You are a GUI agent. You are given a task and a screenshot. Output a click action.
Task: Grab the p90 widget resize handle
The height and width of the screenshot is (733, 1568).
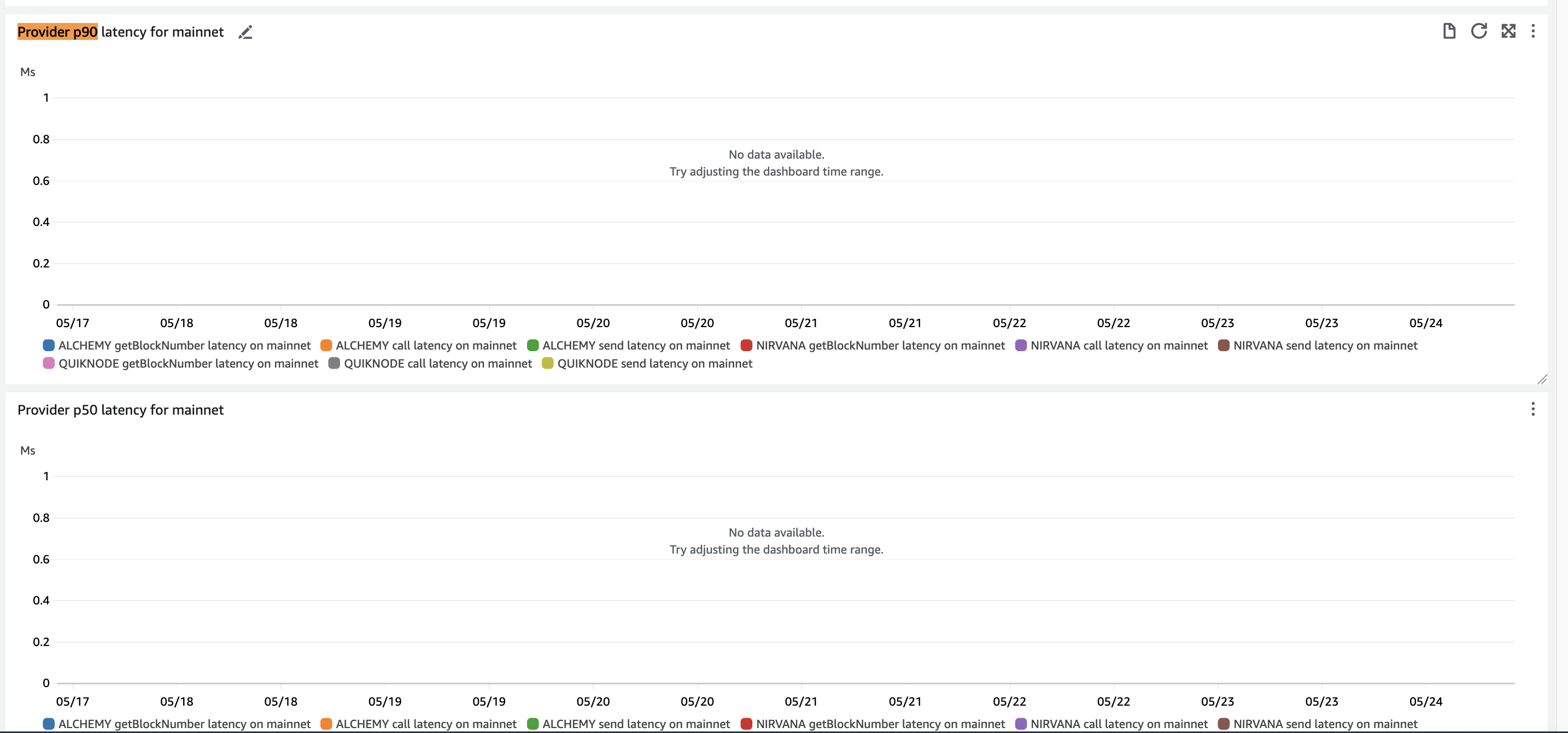point(1542,379)
